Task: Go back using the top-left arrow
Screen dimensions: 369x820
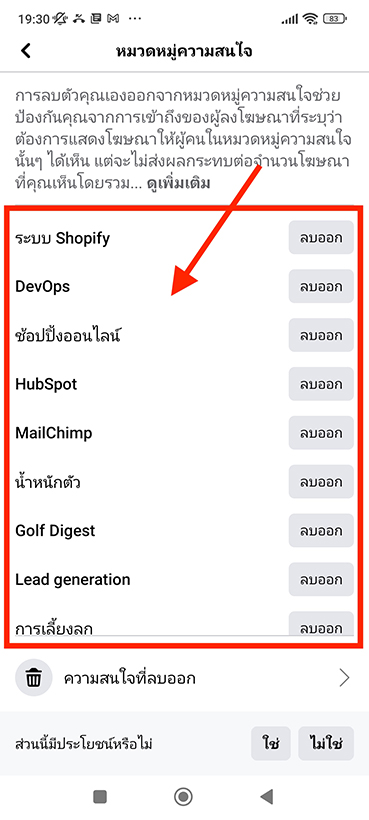Action: pyautogui.click(x=26, y=51)
